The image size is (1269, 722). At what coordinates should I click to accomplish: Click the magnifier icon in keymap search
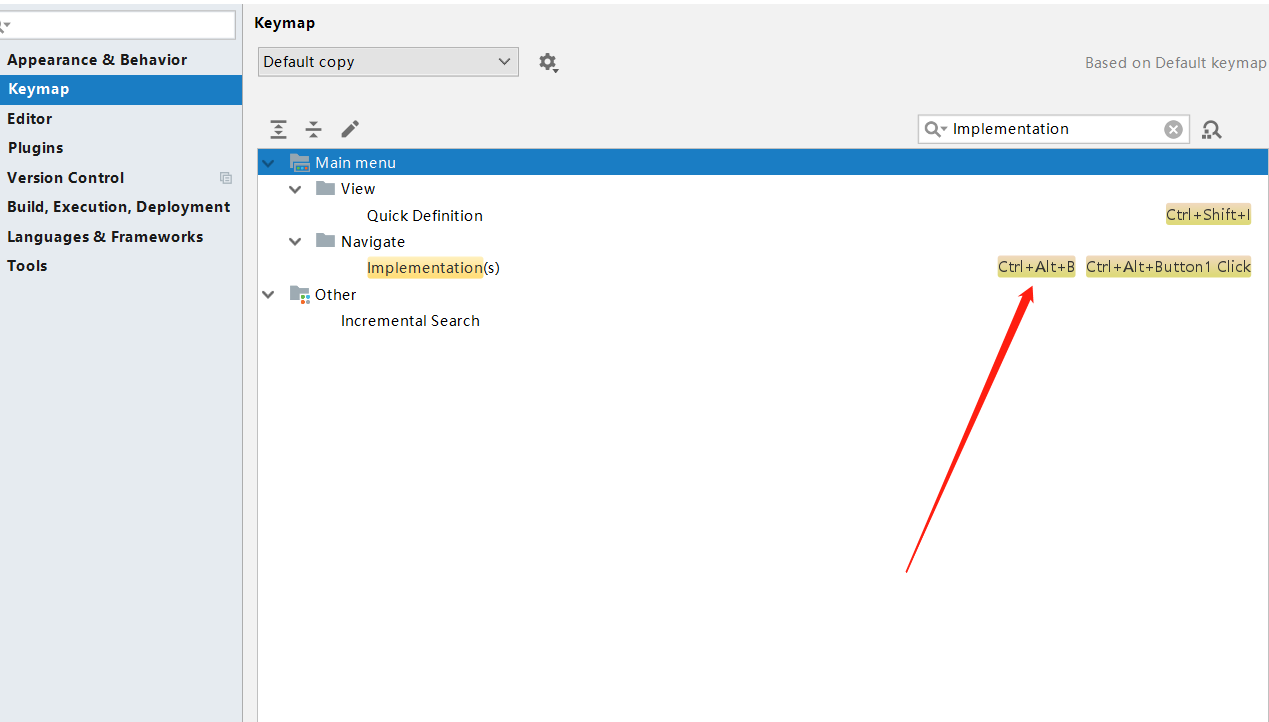tap(935, 129)
